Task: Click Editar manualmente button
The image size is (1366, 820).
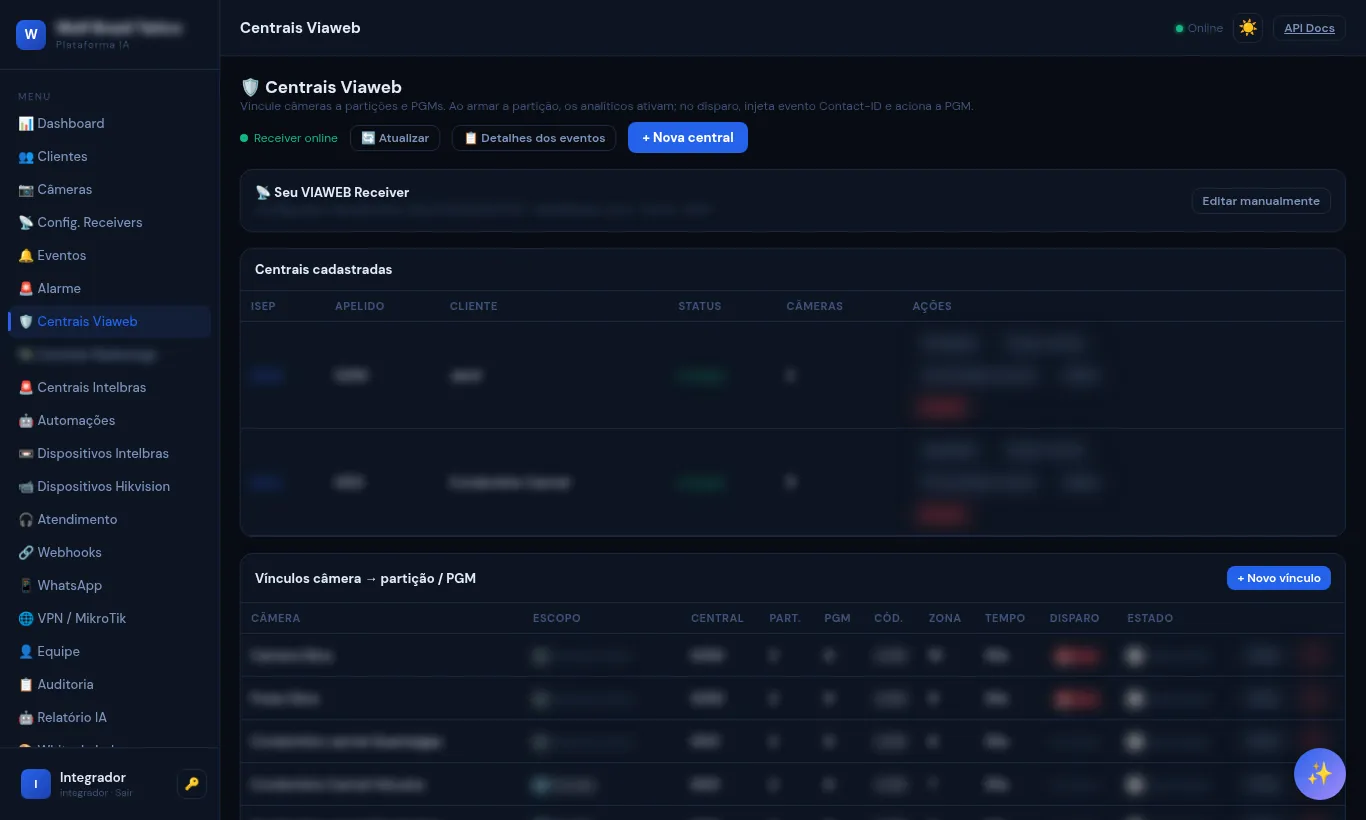Action: tap(1261, 201)
